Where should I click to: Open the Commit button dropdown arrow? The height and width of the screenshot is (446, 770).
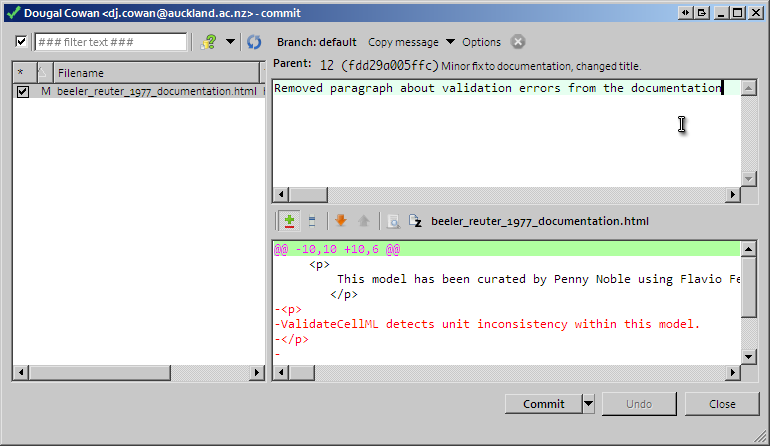tap(588, 404)
